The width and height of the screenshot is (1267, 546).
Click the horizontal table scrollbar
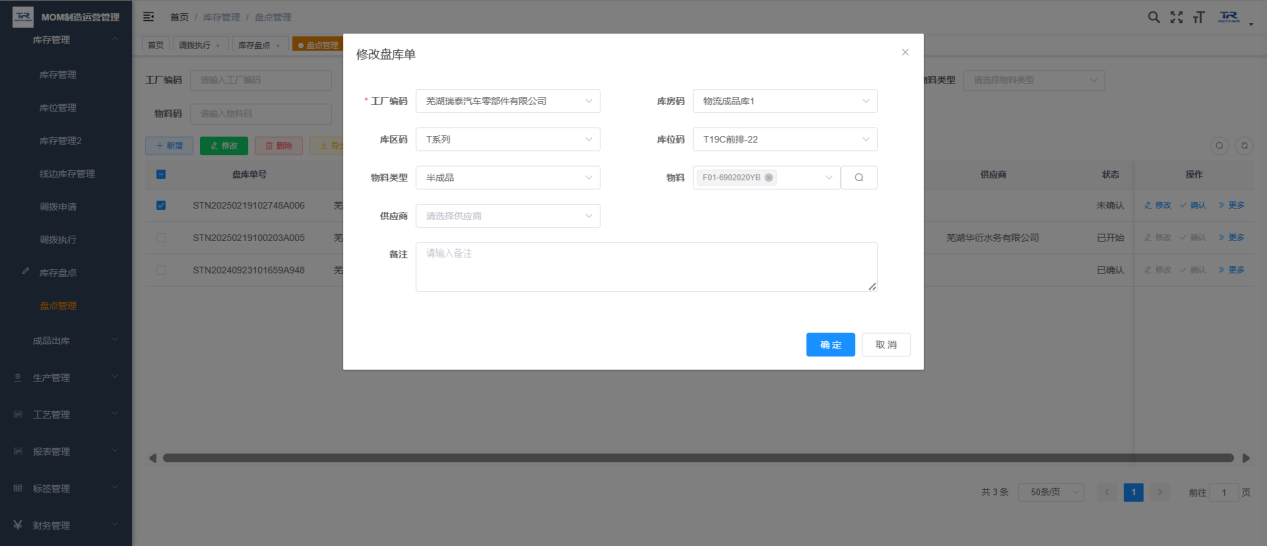(697, 458)
